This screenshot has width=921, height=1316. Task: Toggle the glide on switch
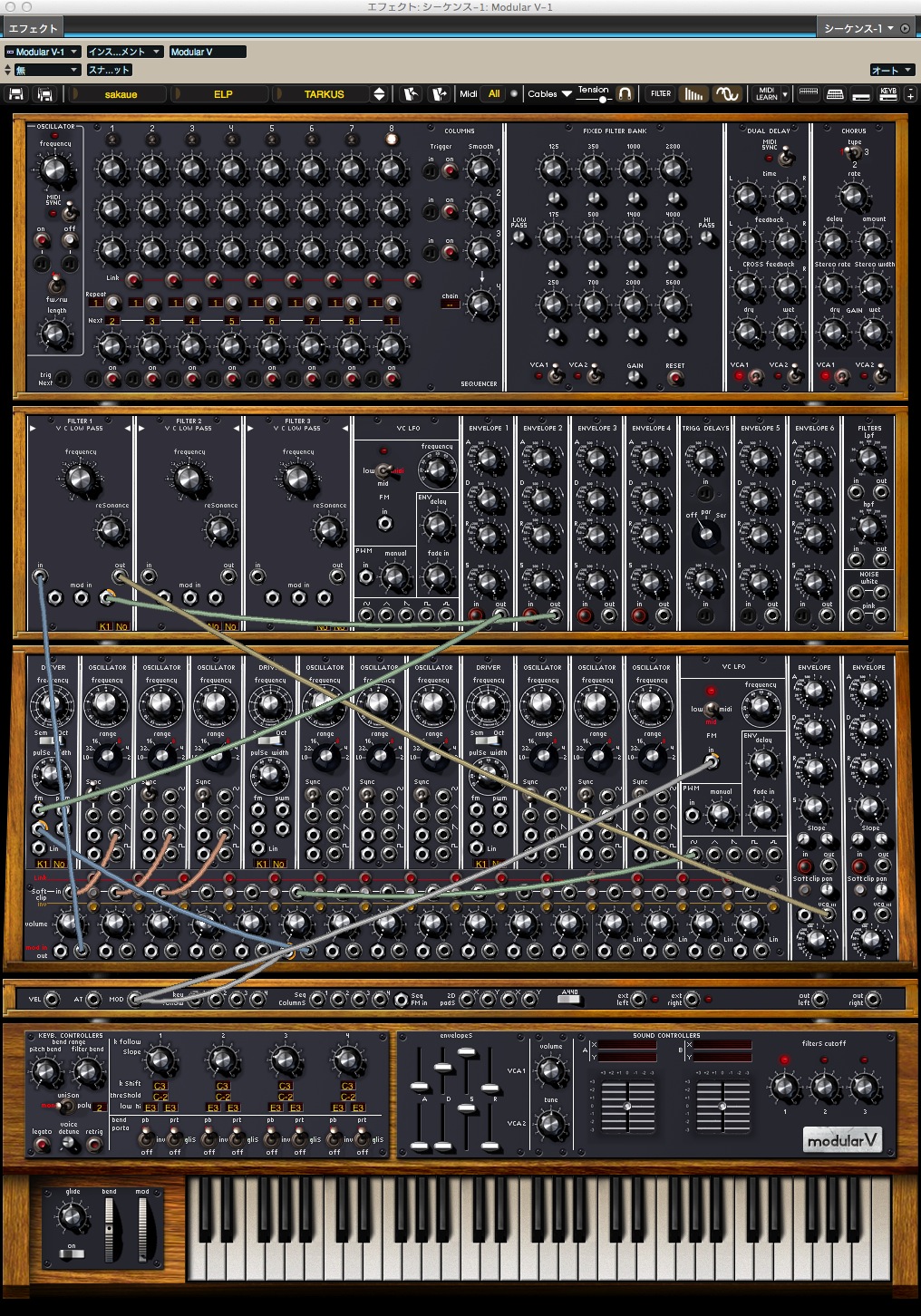pyautogui.click(x=71, y=1254)
